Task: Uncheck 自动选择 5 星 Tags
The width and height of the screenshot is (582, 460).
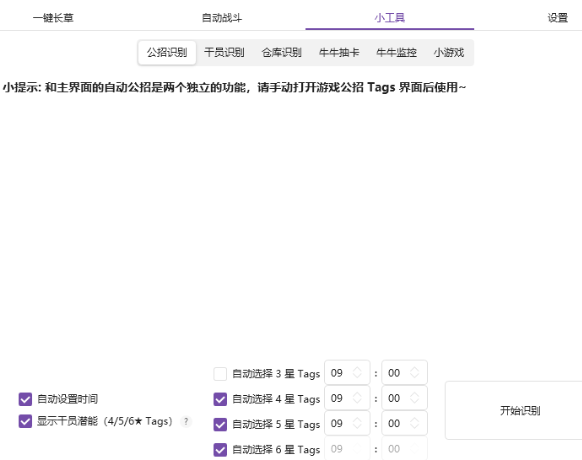Action: 220,424
